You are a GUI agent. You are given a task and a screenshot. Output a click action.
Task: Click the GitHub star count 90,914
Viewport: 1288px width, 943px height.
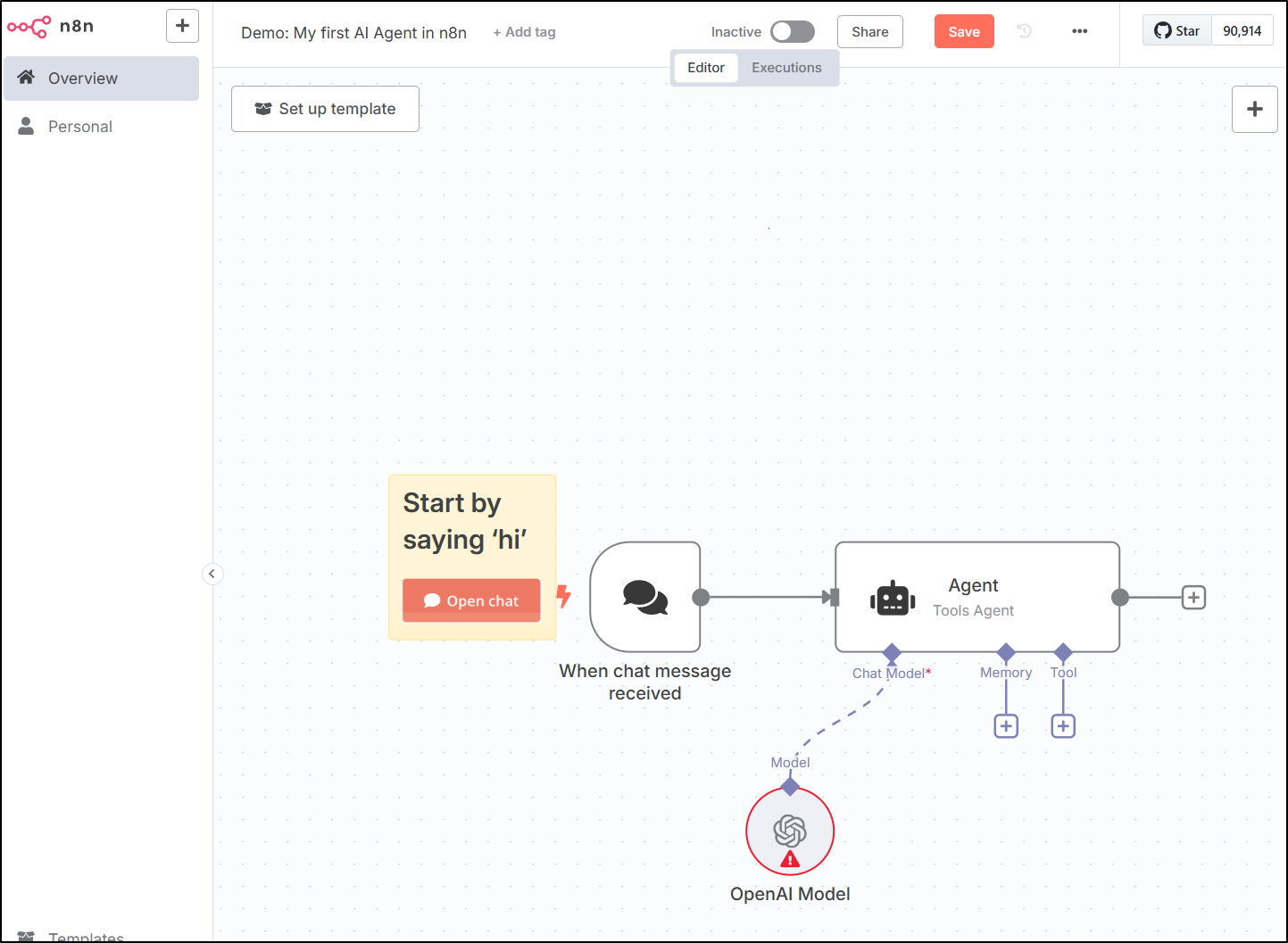[1242, 30]
